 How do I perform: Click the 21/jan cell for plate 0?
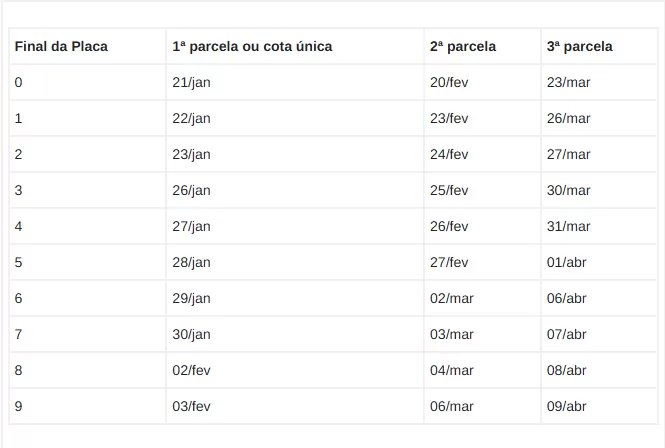[x=191, y=82]
